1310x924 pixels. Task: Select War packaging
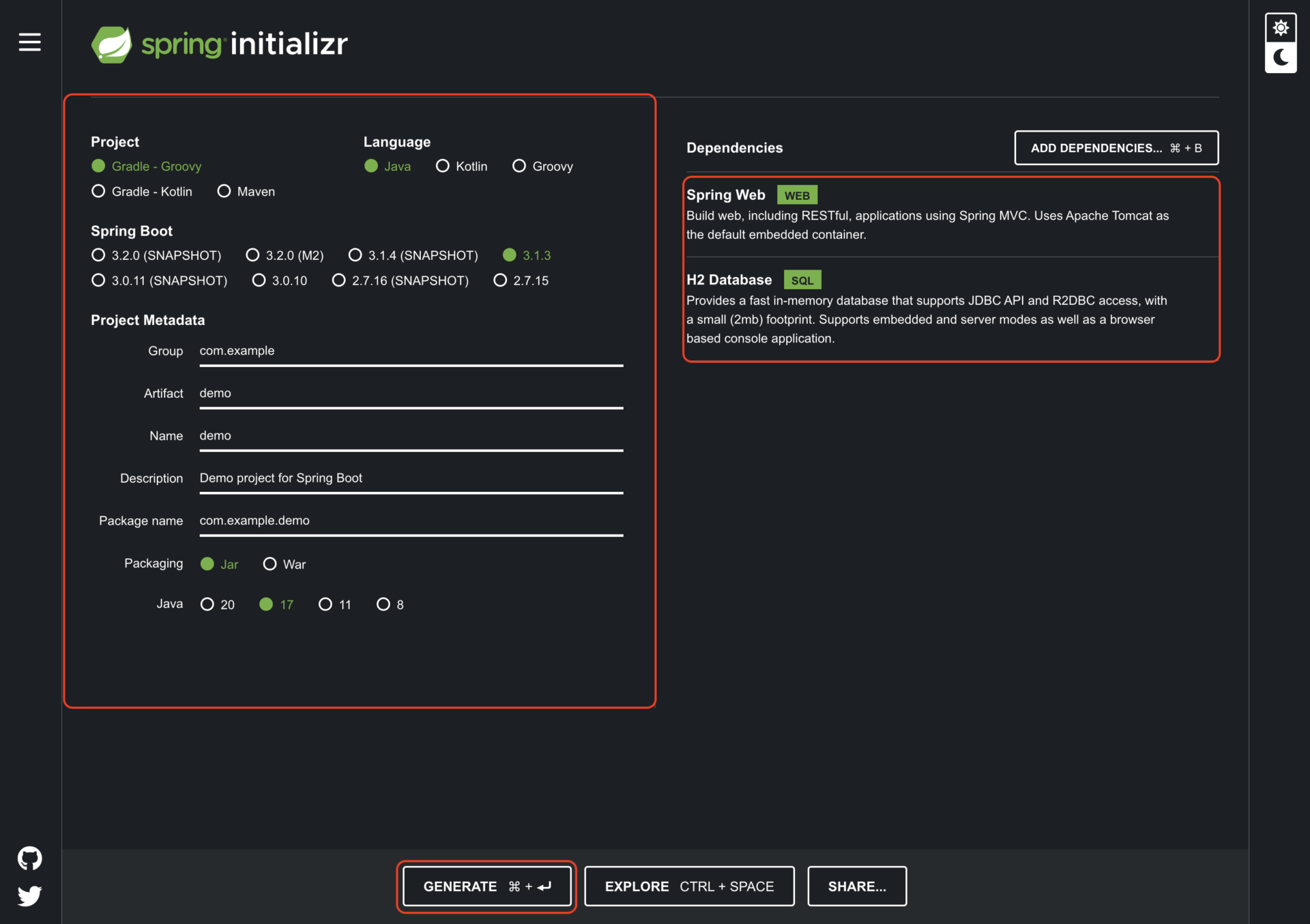[285, 564]
